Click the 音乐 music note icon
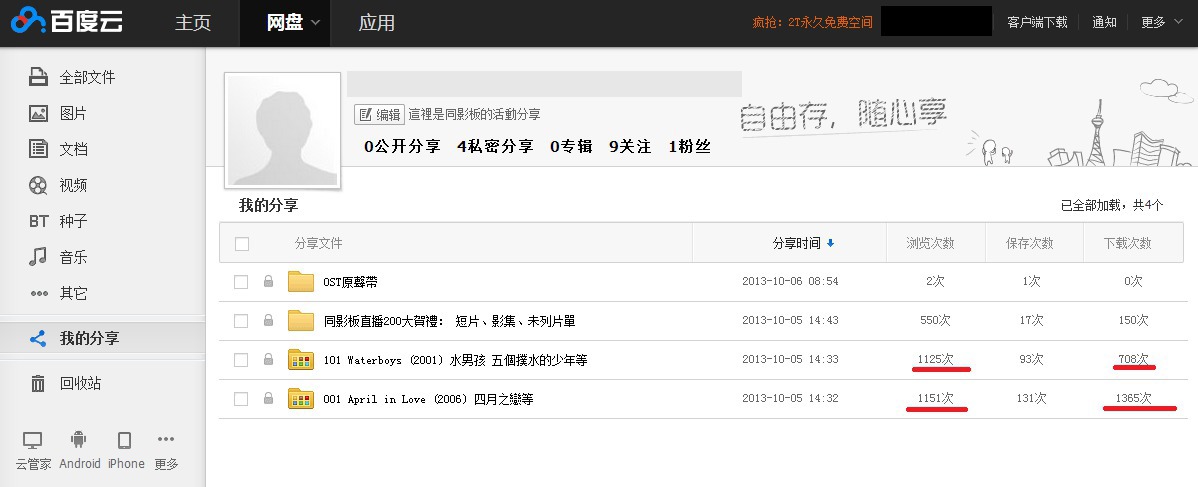 tap(37, 257)
